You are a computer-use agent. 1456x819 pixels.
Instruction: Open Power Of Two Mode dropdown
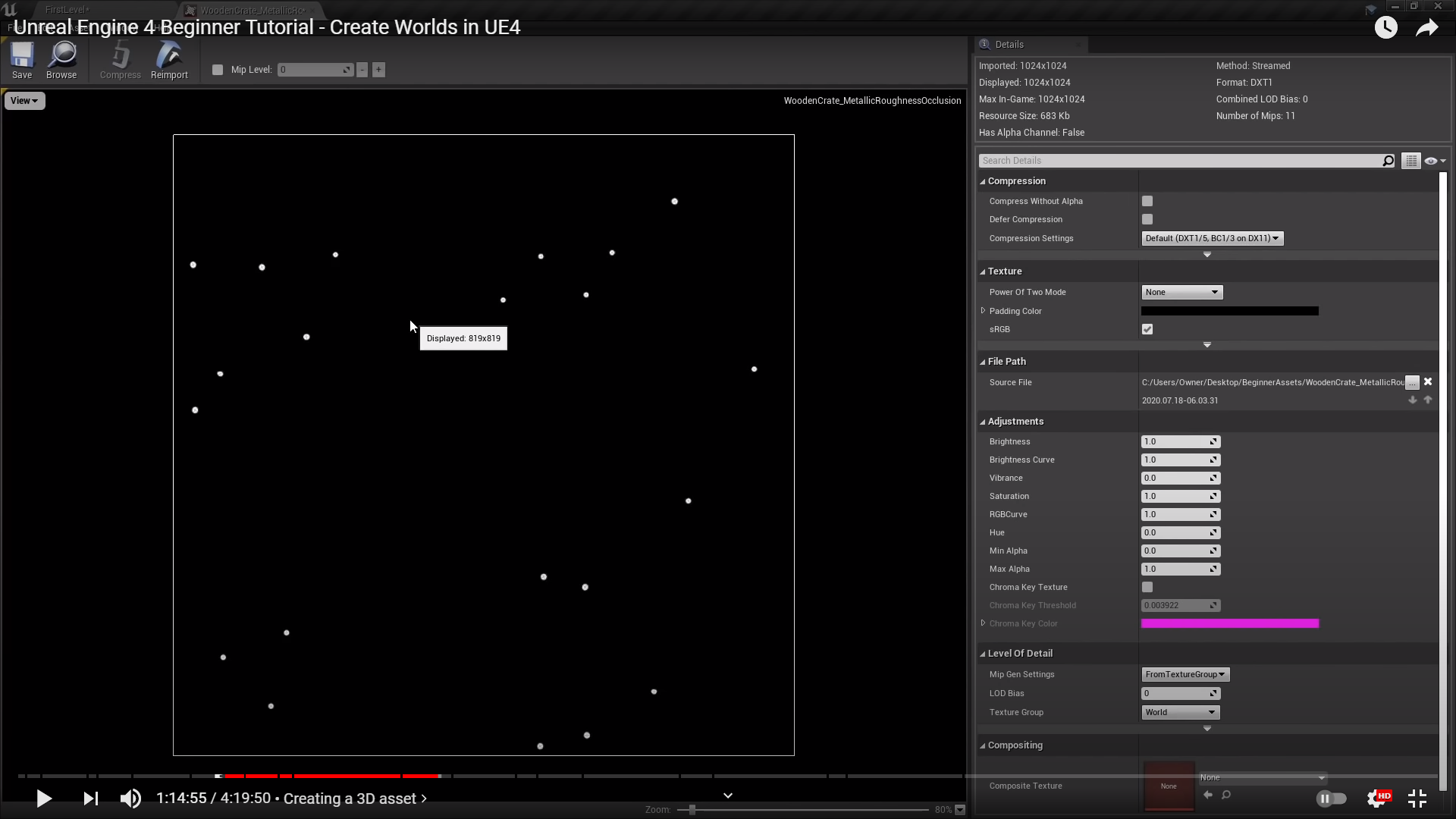coord(1181,293)
